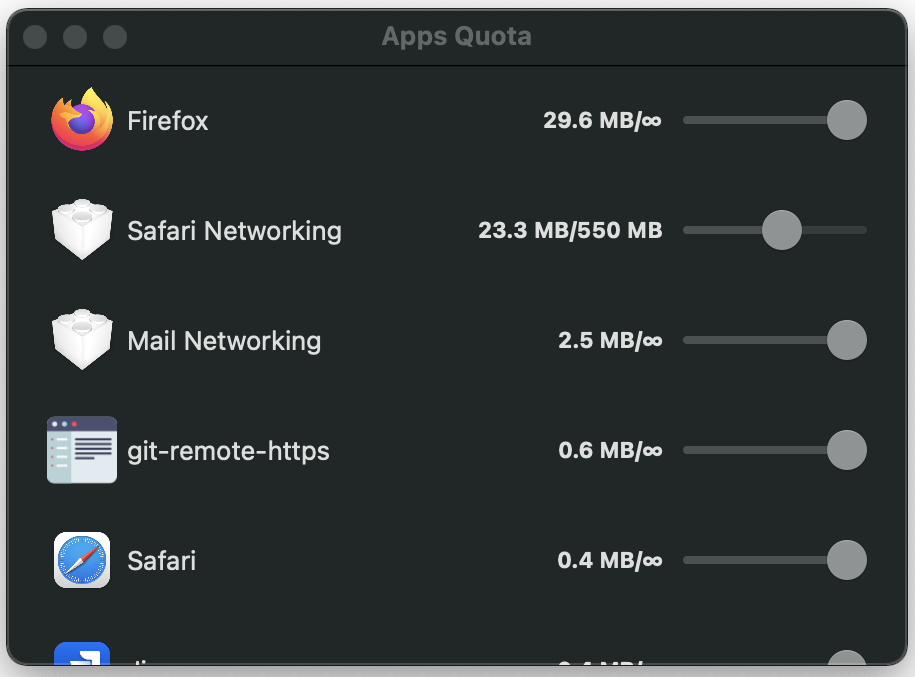Viewport: 915px width, 677px height.
Task: Click the 23.3 MB/550 MB quota text
Action: [570, 230]
